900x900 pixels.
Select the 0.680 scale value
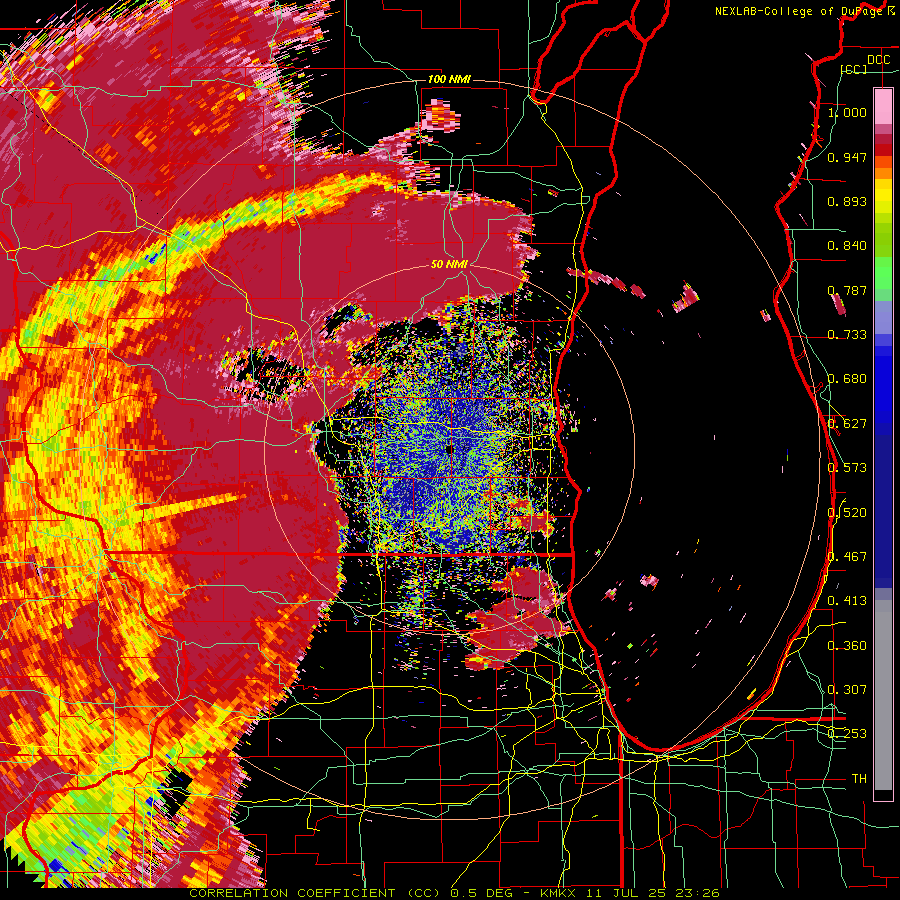pos(847,379)
